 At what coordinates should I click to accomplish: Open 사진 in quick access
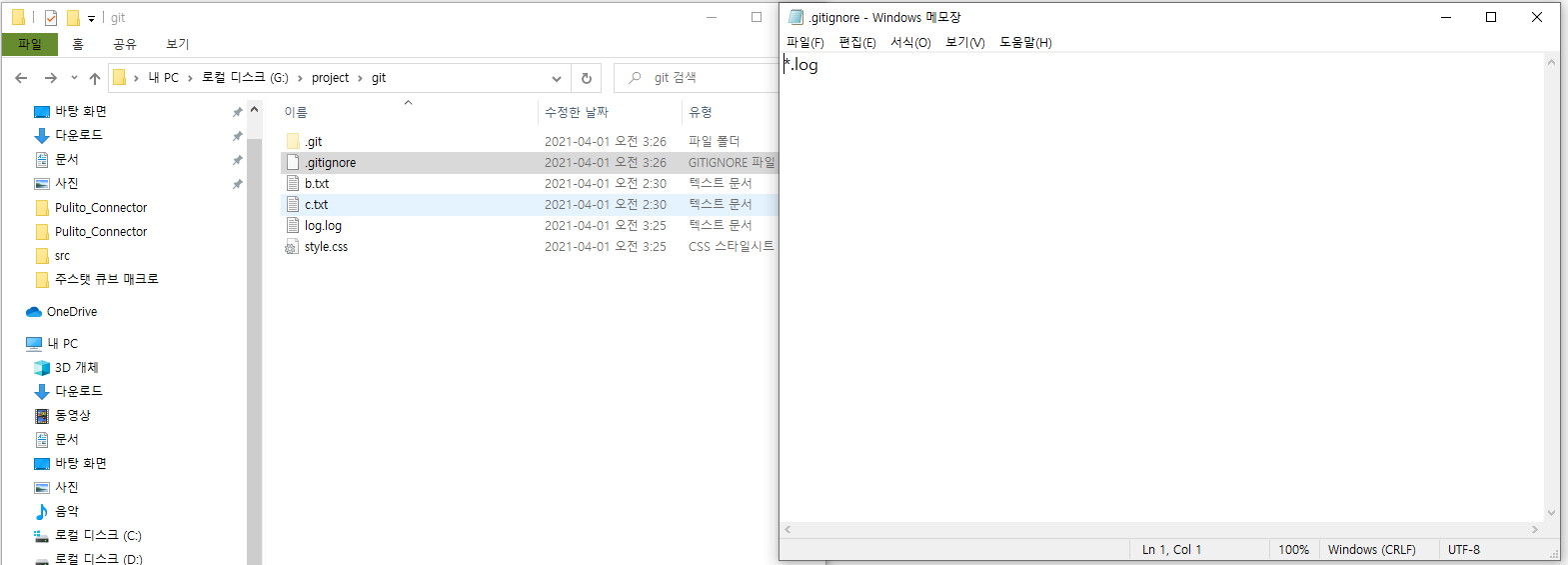[x=67, y=183]
